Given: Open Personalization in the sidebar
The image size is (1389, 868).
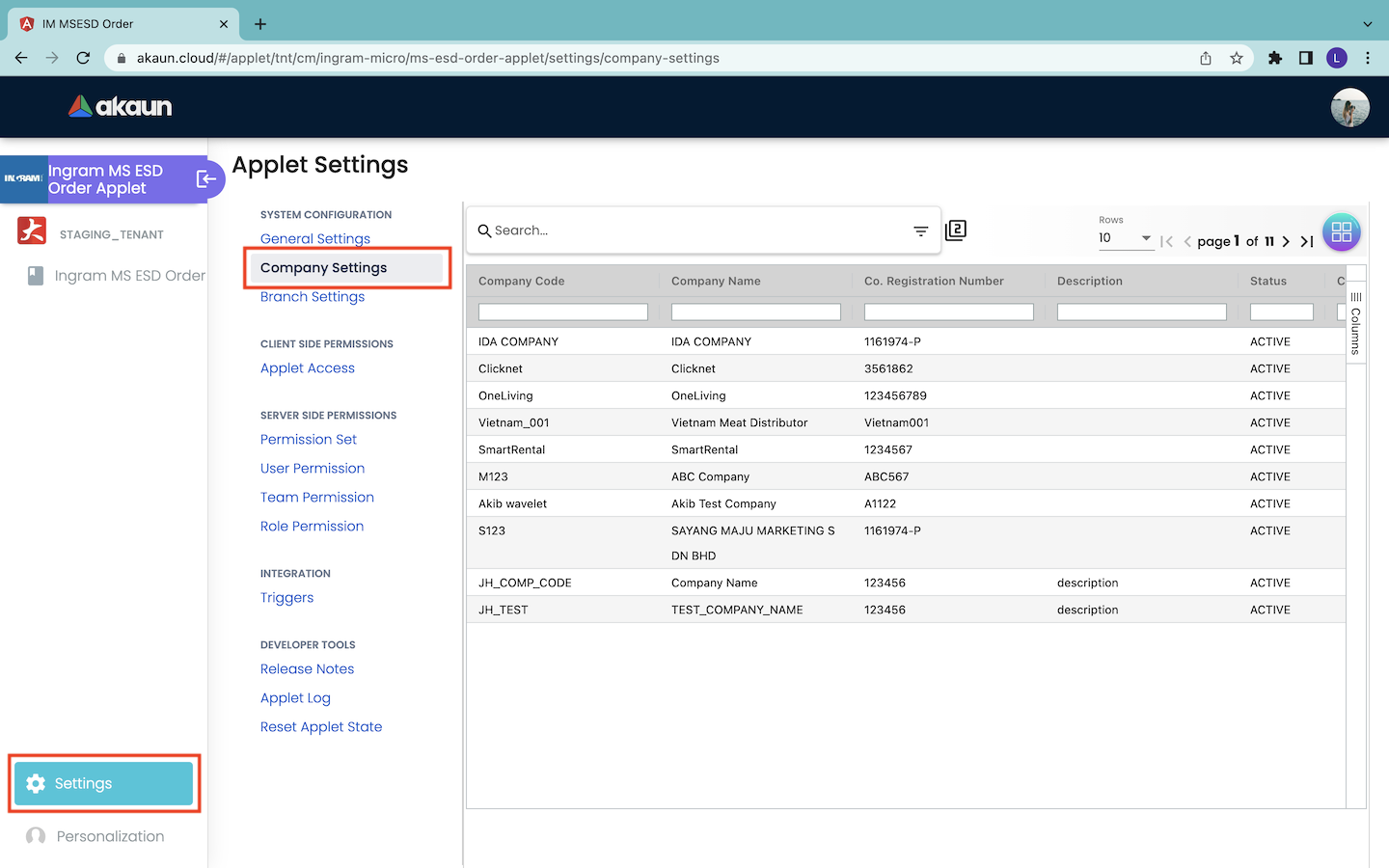Looking at the screenshot, I should coord(110,836).
